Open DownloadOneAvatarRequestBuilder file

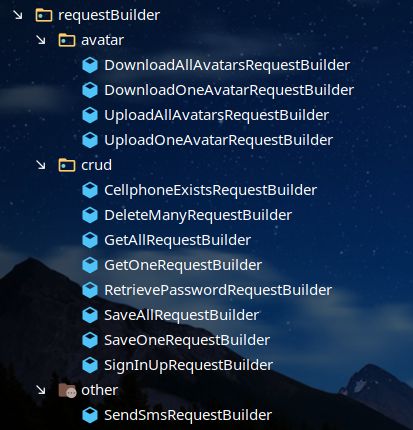click(x=229, y=90)
